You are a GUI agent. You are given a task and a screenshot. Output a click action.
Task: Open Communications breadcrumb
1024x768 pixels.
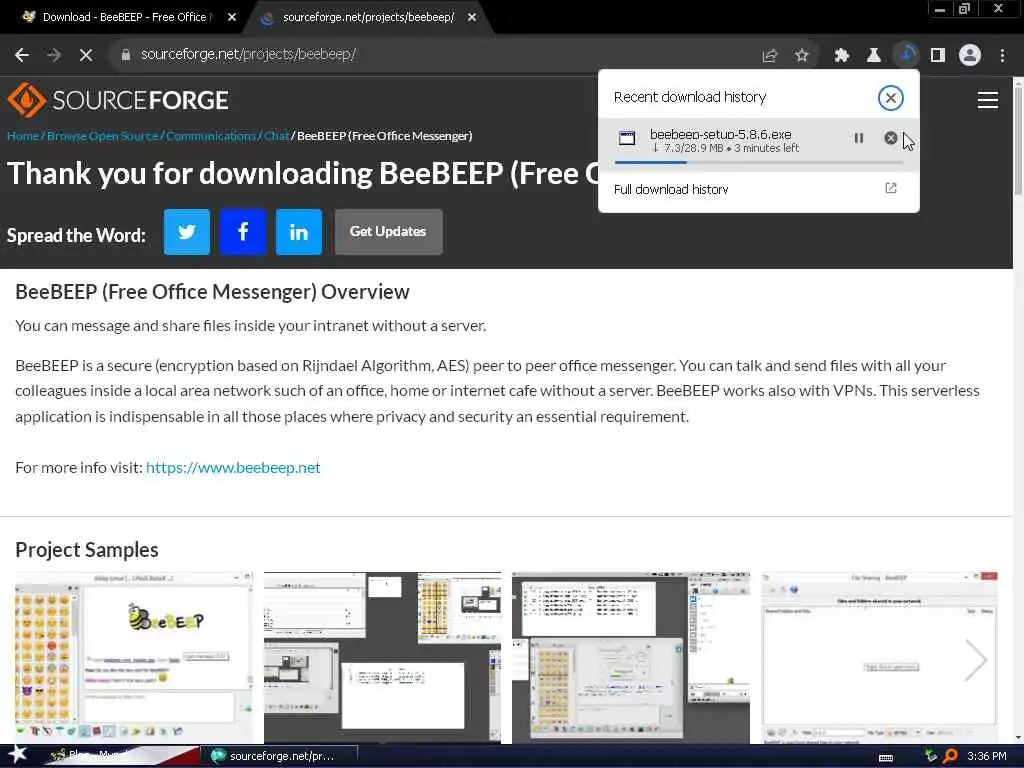(x=210, y=136)
